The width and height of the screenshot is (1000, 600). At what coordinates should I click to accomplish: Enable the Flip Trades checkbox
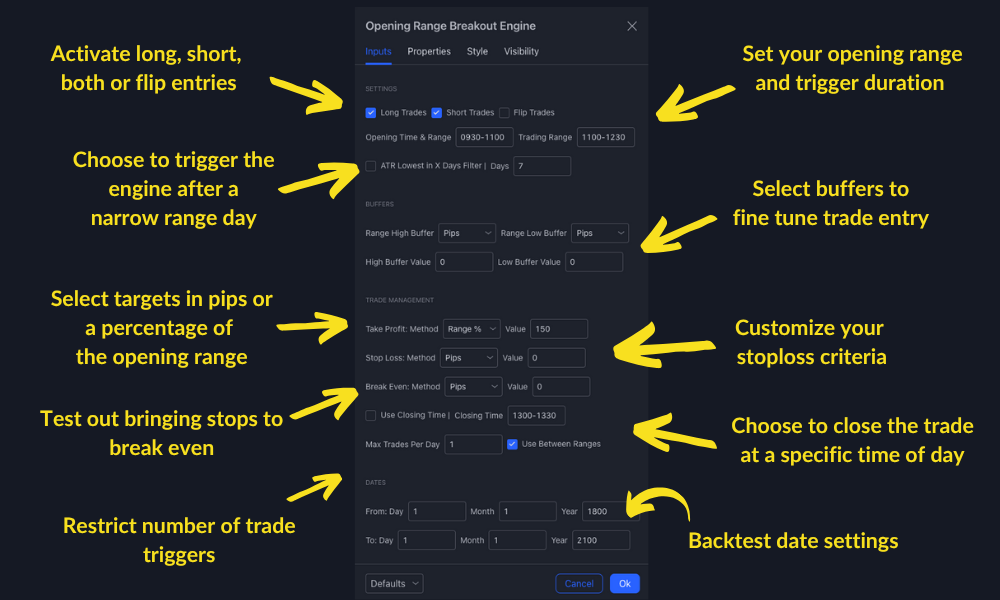(504, 113)
